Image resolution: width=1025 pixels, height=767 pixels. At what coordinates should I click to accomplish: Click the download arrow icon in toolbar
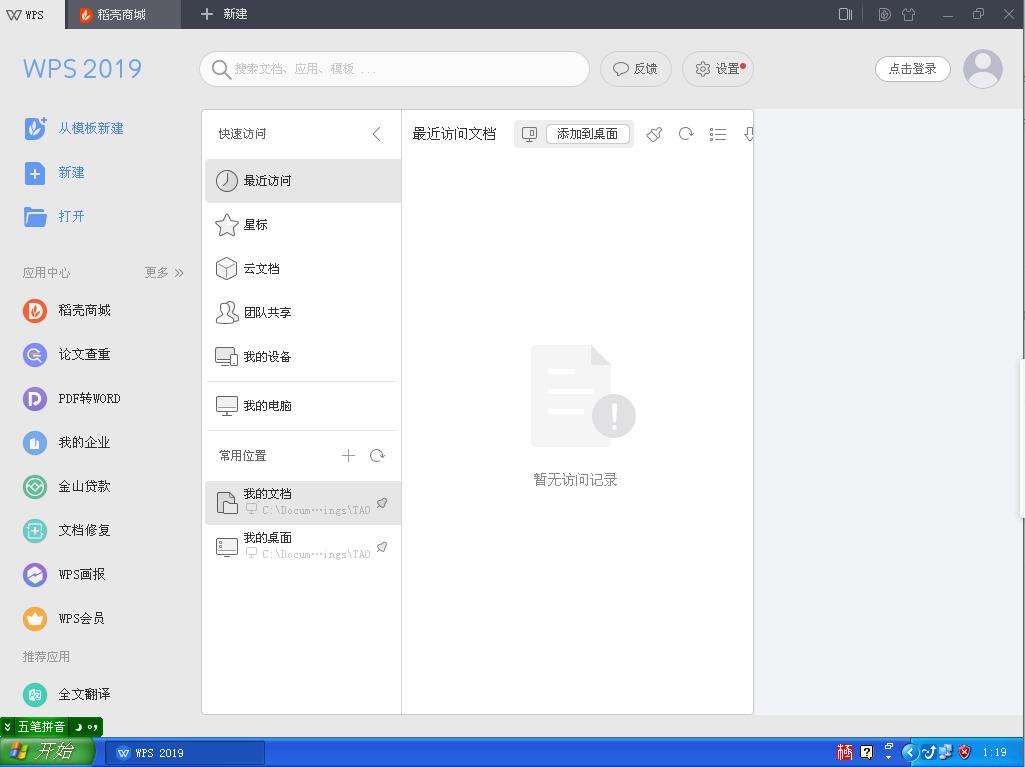[x=749, y=133]
